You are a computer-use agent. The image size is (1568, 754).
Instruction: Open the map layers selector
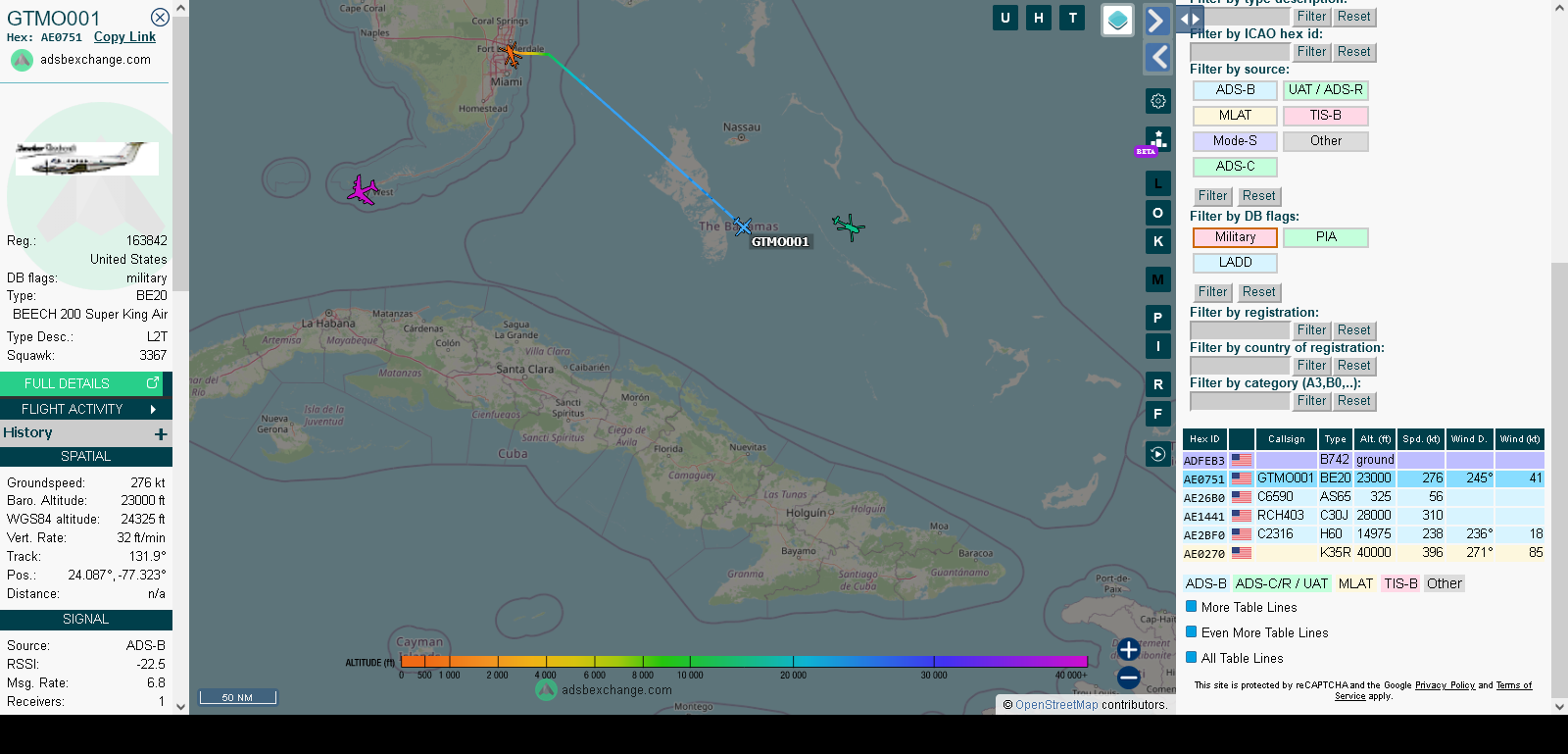pyautogui.click(x=1117, y=20)
